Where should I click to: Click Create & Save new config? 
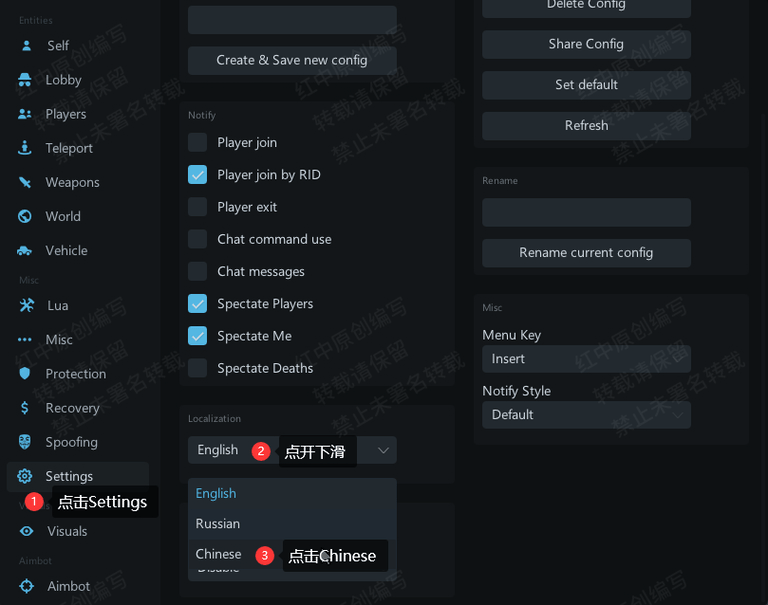[x=292, y=60]
